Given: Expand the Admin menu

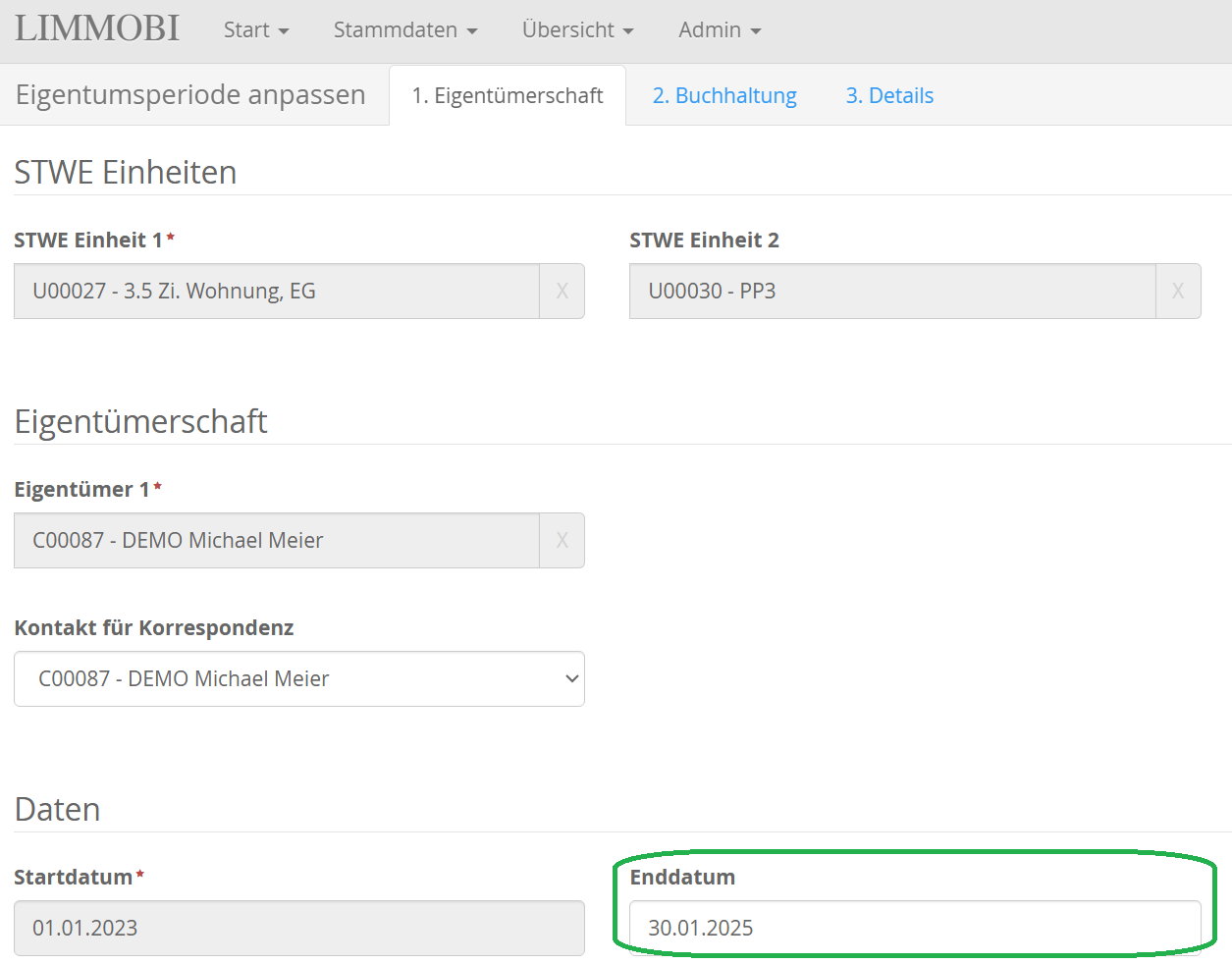Looking at the screenshot, I should point(719,30).
